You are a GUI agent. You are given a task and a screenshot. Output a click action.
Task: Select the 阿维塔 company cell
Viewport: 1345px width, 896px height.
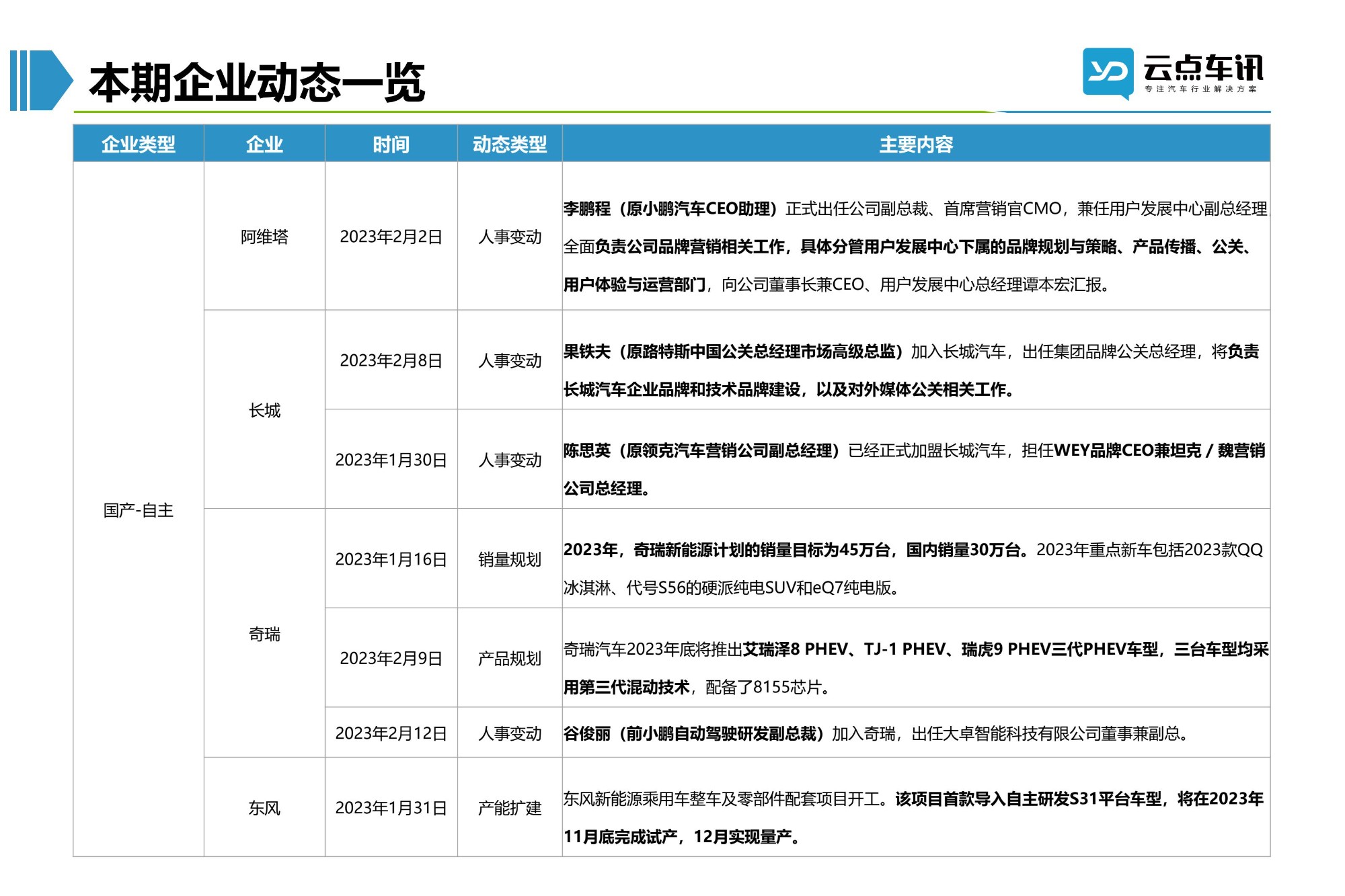[x=264, y=237]
